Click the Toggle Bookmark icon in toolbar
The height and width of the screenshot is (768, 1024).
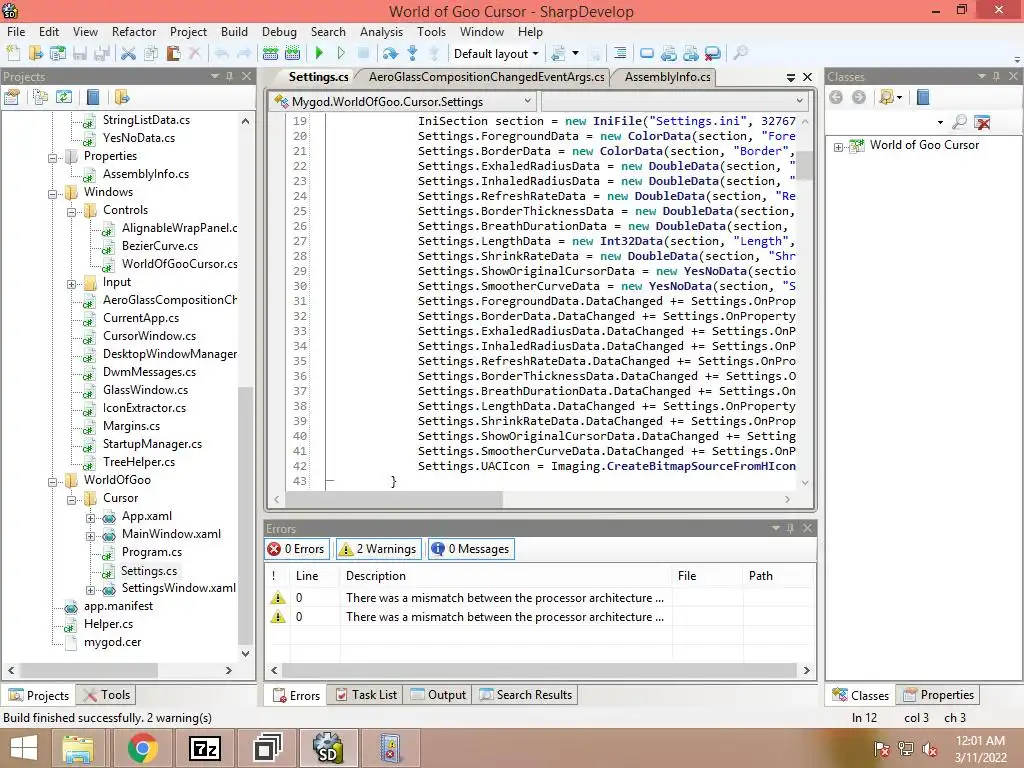(647, 54)
